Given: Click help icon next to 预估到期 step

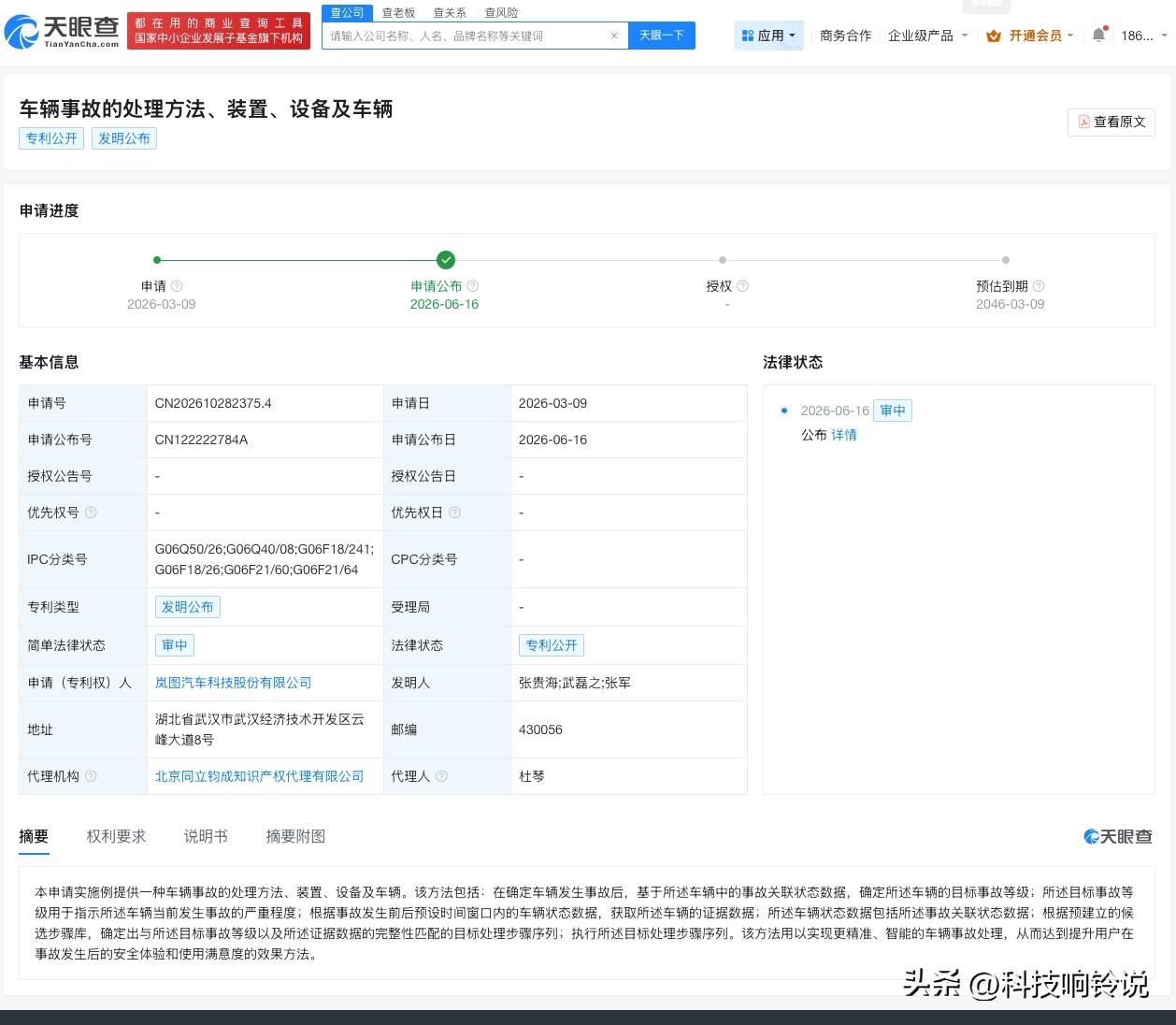Looking at the screenshot, I should coord(1039,286).
